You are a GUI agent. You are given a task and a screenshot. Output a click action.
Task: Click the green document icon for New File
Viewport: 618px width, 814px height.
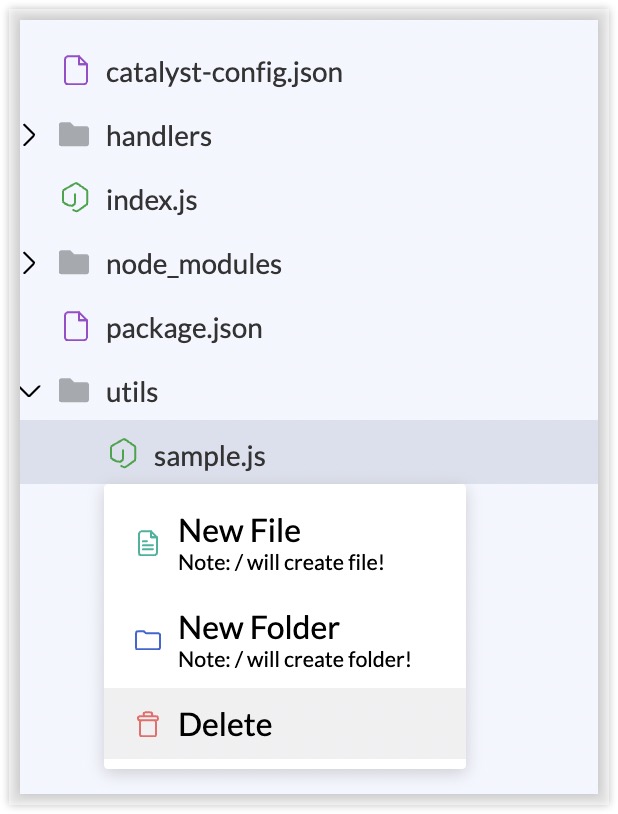148,544
